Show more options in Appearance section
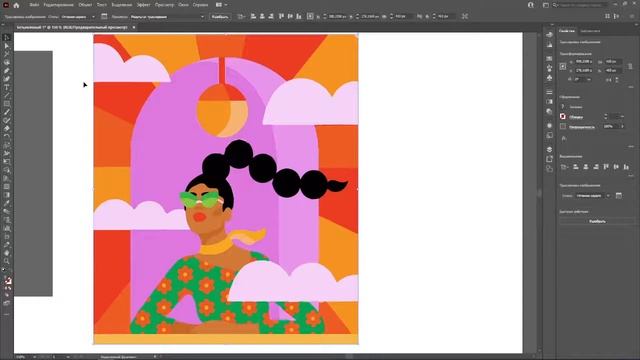 [631, 146]
